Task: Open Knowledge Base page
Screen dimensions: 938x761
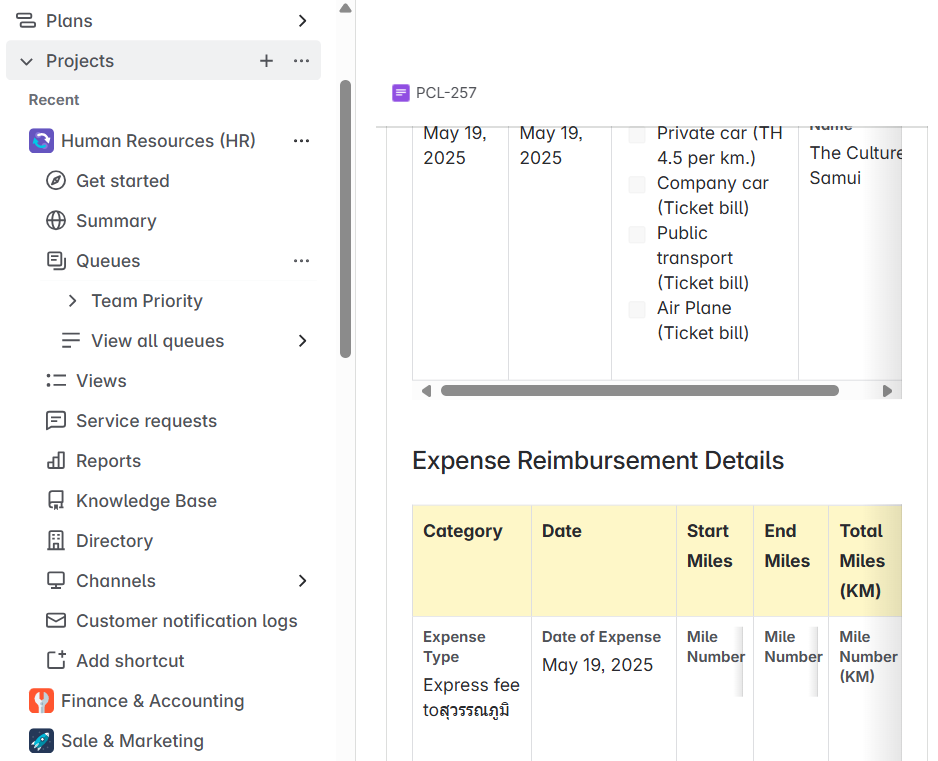Action: [x=147, y=501]
